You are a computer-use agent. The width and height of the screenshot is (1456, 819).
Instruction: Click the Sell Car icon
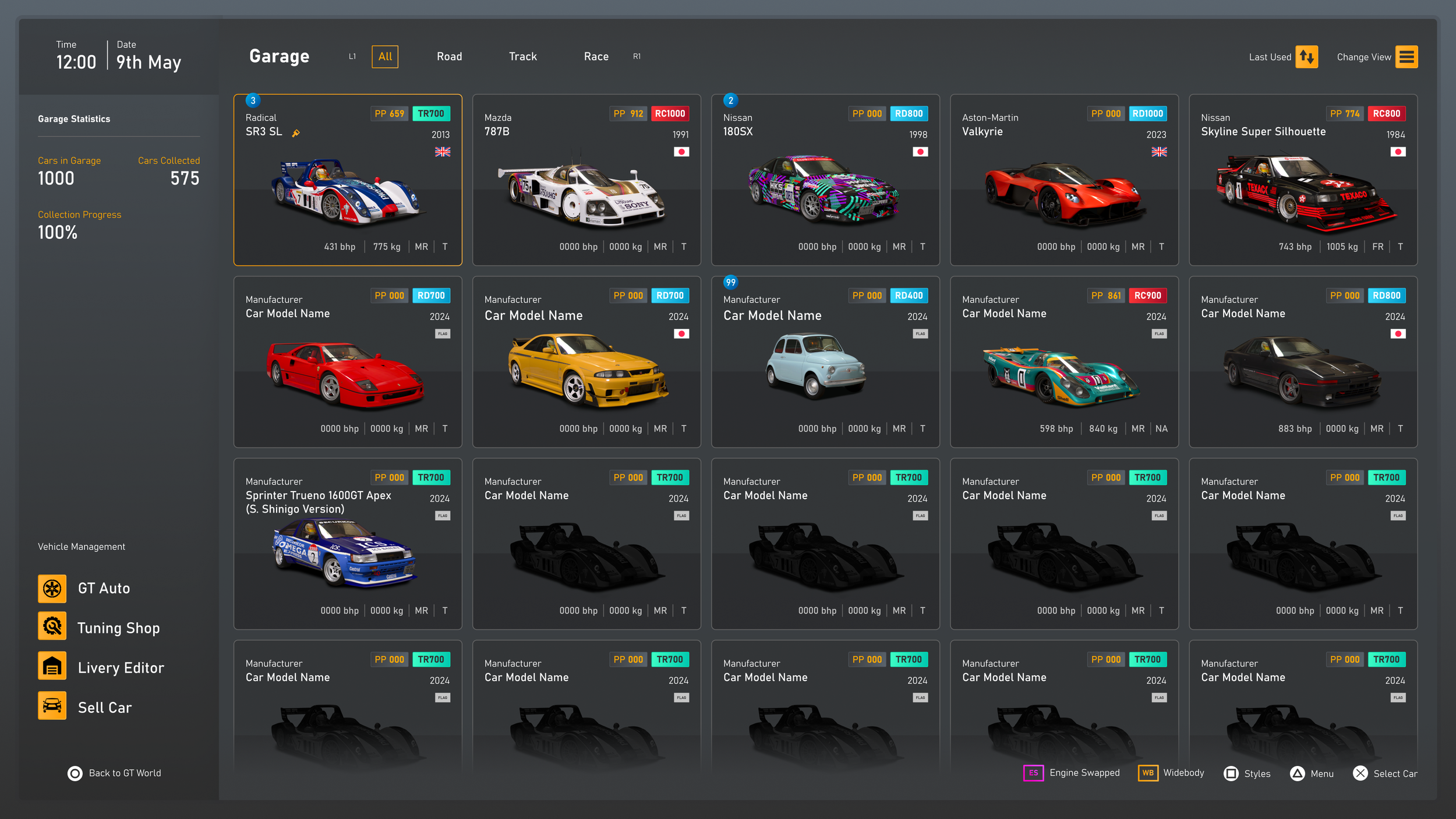click(52, 705)
